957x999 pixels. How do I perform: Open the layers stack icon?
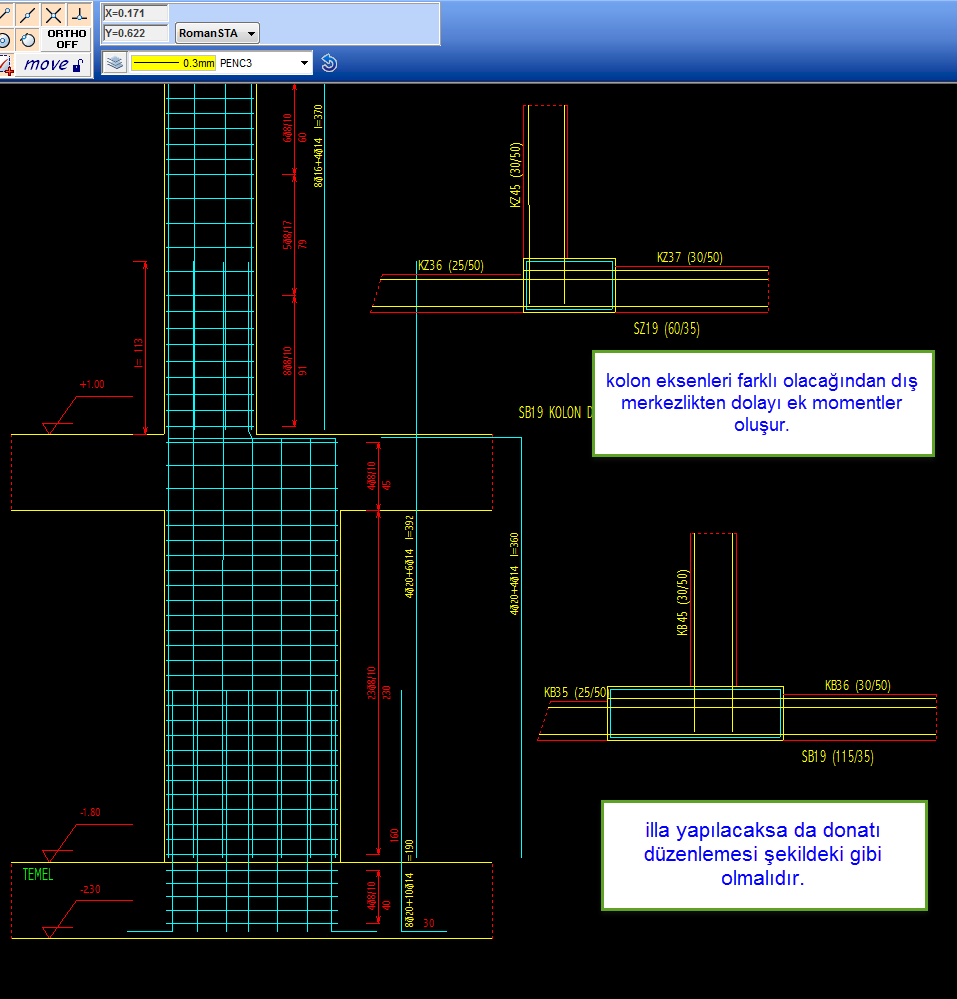tap(115, 63)
